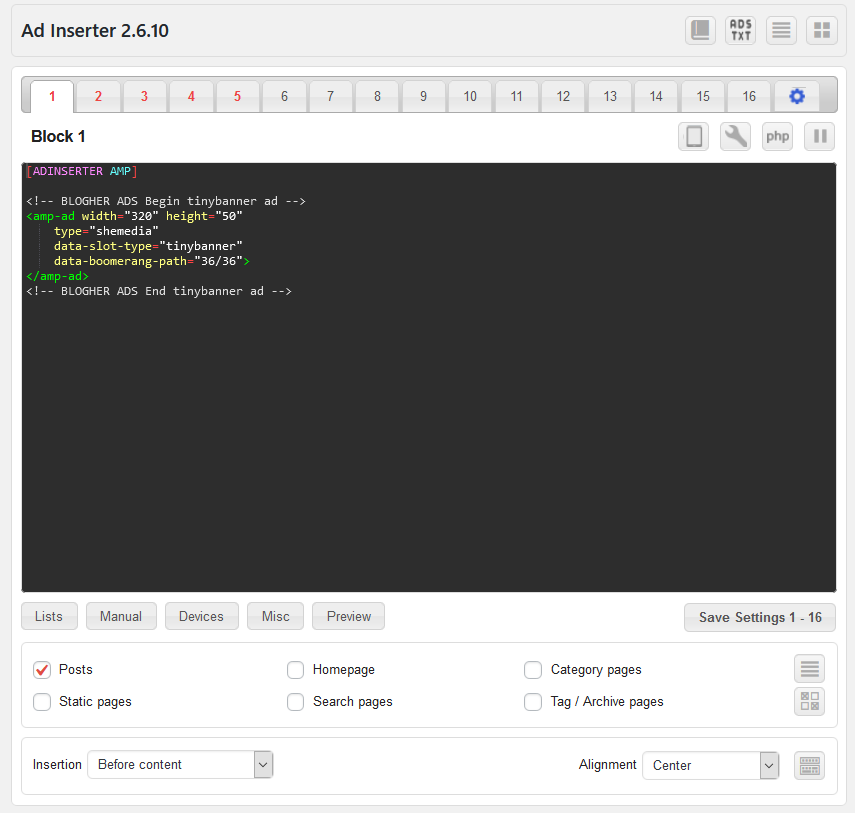Screen dimensions: 855x813
Task: Toggle the tablet preview icon for Block 1
Action: coord(694,136)
